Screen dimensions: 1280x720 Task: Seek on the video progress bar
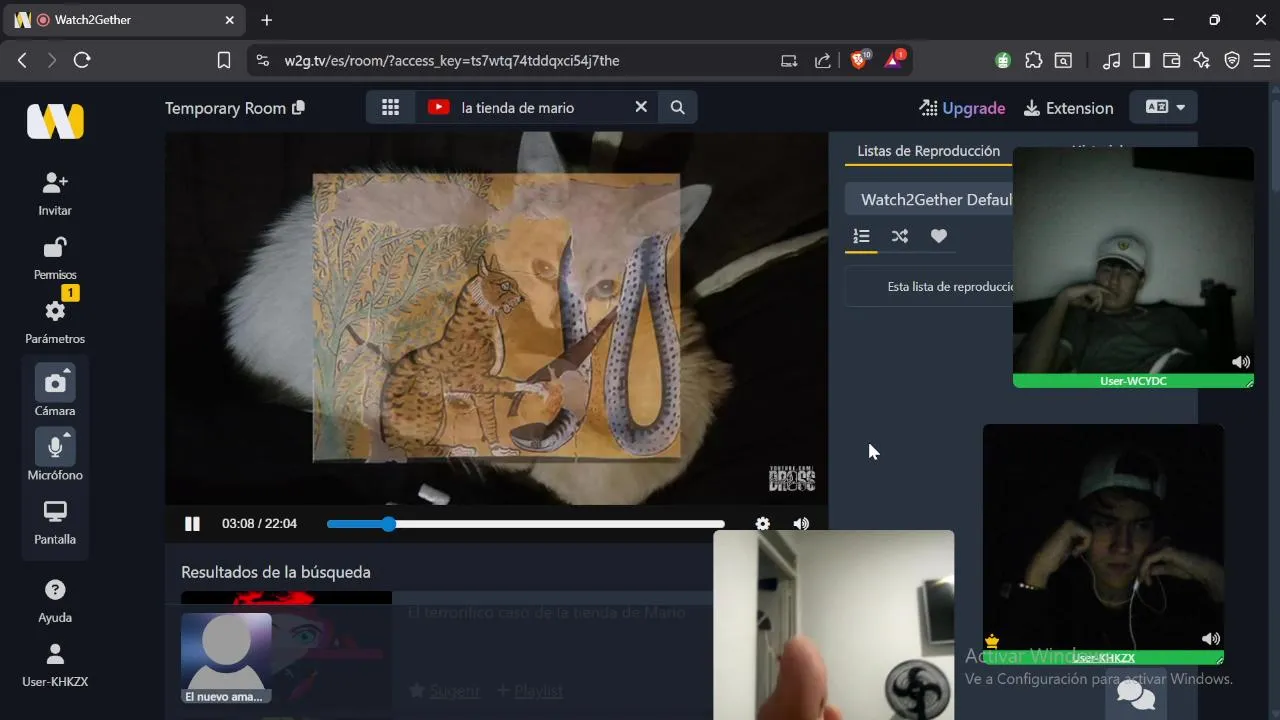(x=525, y=524)
